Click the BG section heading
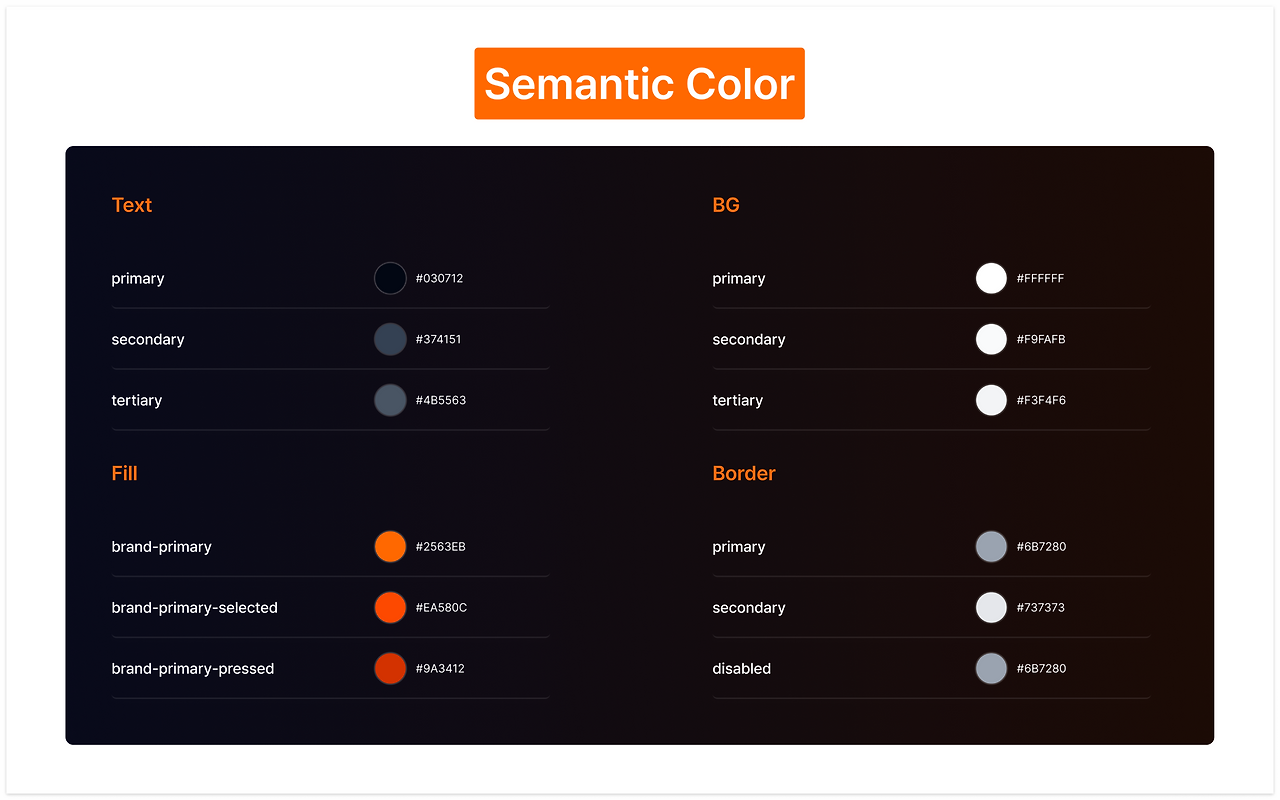The width and height of the screenshot is (1280, 800). (726, 205)
